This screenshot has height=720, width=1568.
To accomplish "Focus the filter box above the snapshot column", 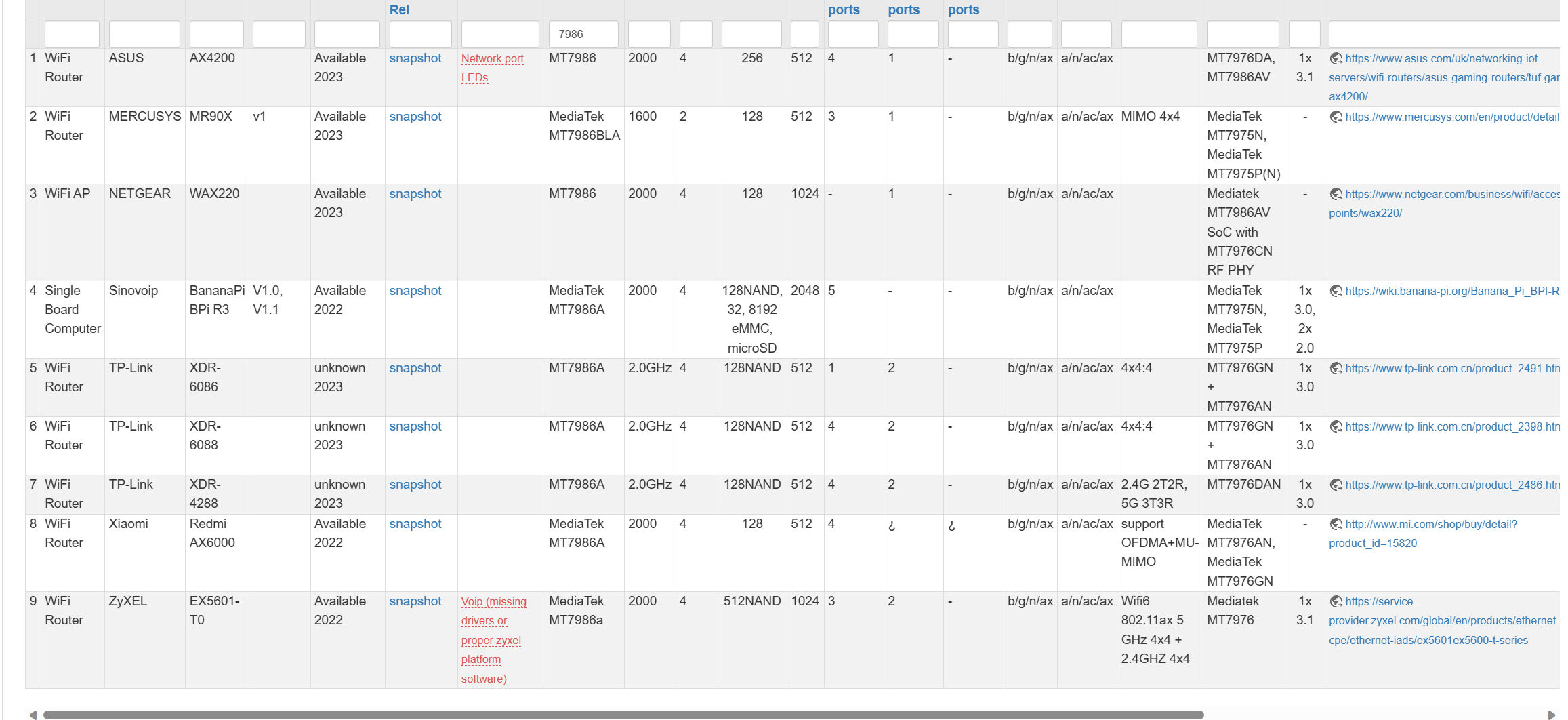I will (x=421, y=34).
